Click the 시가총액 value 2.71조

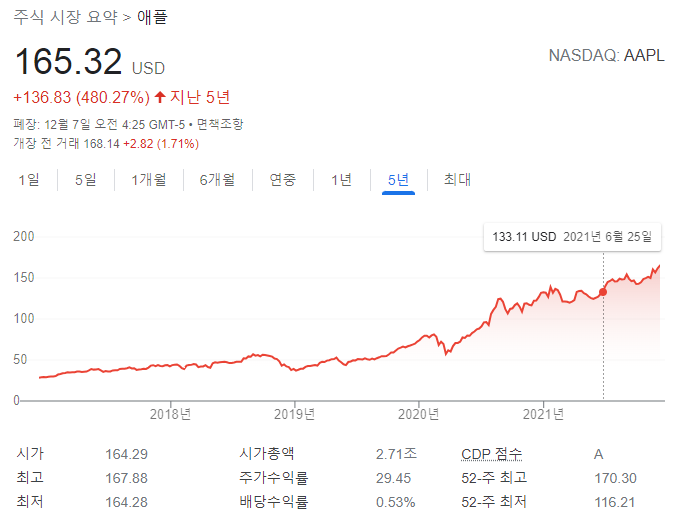coord(396,454)
